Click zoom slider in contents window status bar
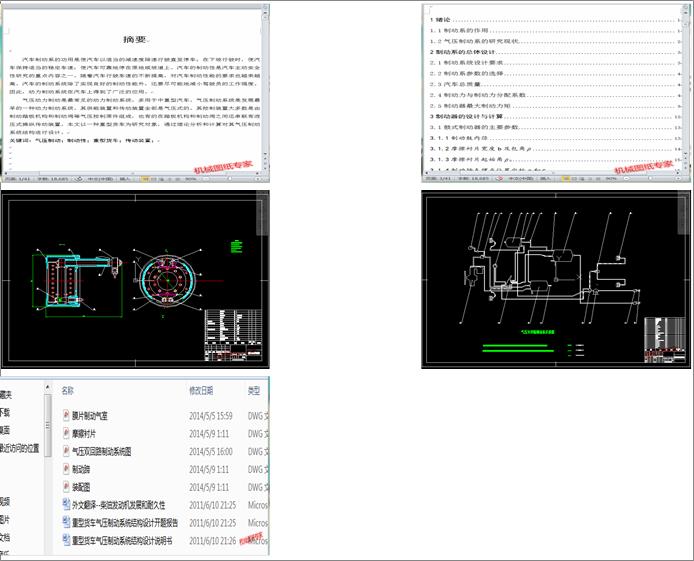The image size is (694, 561). click(x=650, y=179)
